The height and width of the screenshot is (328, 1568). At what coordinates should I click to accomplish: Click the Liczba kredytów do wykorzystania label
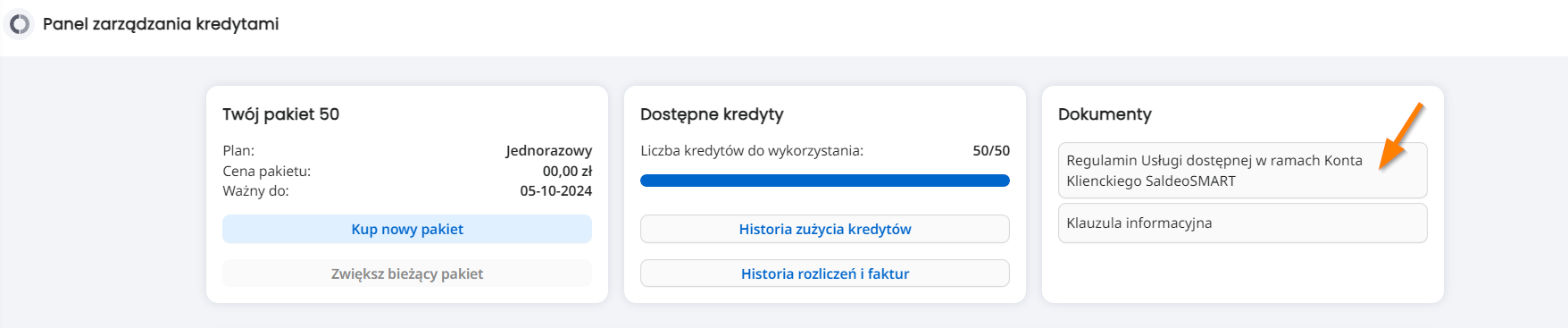pyautogui.click(x=752, y=151)
